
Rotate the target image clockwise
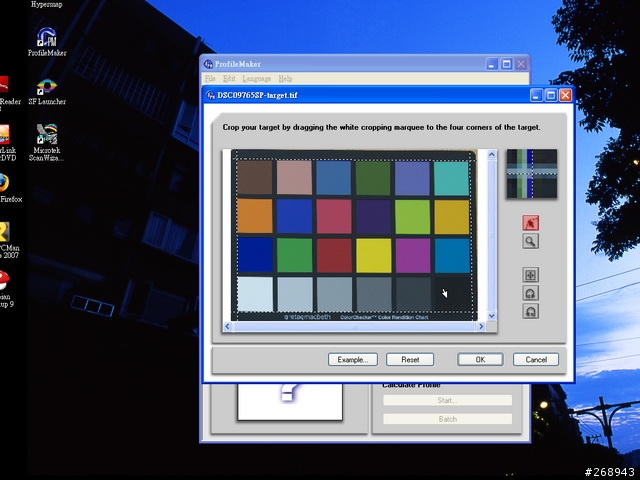coord(530,293)
